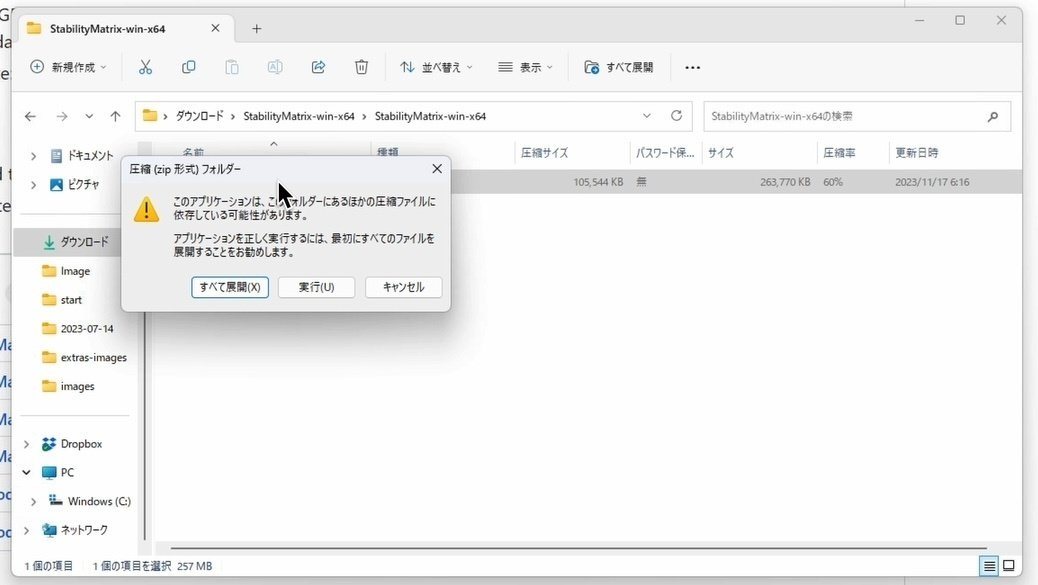Select ダウンロード in the navigation pane
The height and width of the screenshot is (585, 1038).
(75, 242)
